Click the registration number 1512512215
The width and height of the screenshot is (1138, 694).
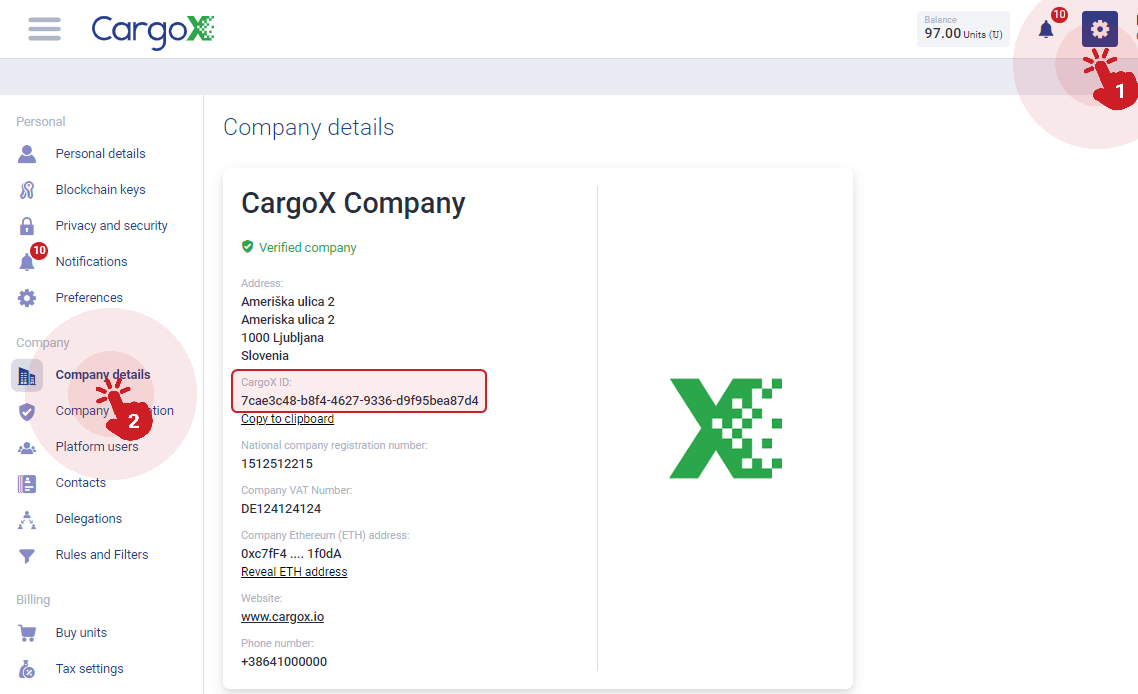[277, 464]
